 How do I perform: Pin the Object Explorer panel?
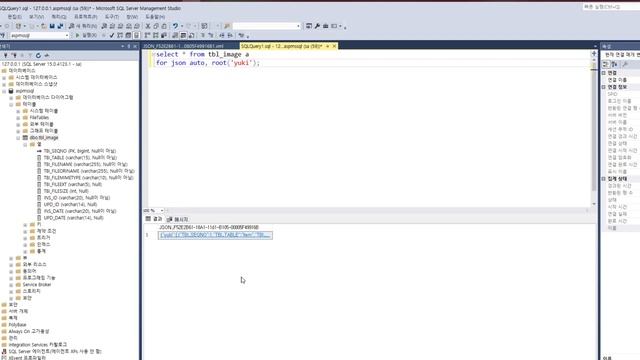(x=129, y=46)
